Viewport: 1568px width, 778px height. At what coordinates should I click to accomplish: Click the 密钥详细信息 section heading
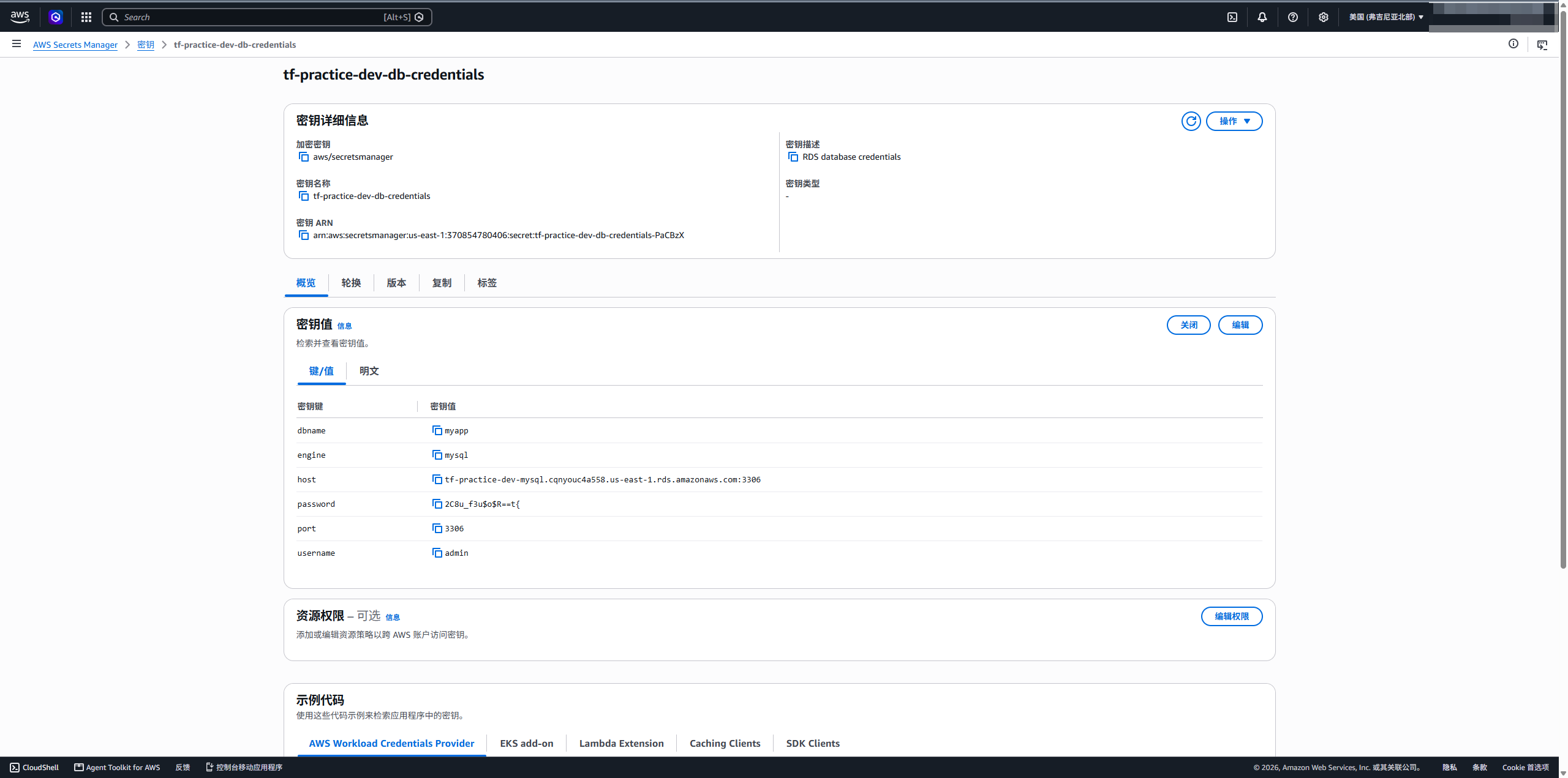coord(333,121)
